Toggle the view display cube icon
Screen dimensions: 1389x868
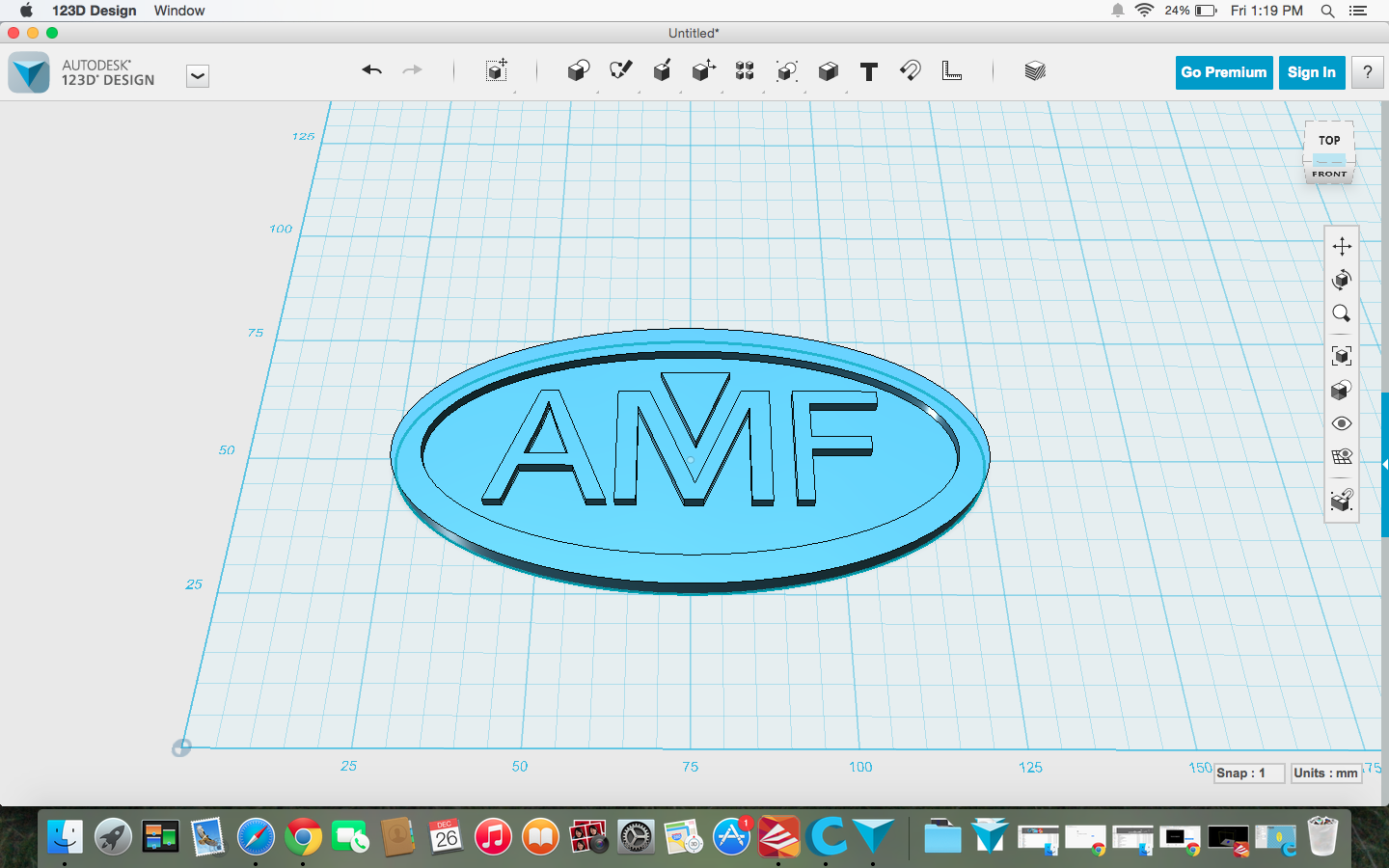pos(1342,390)
